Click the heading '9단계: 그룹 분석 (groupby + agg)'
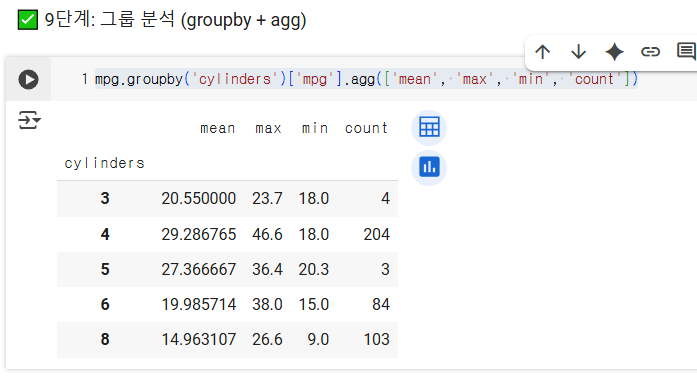The height and width of the screenshot is (379, 697). 176,20
